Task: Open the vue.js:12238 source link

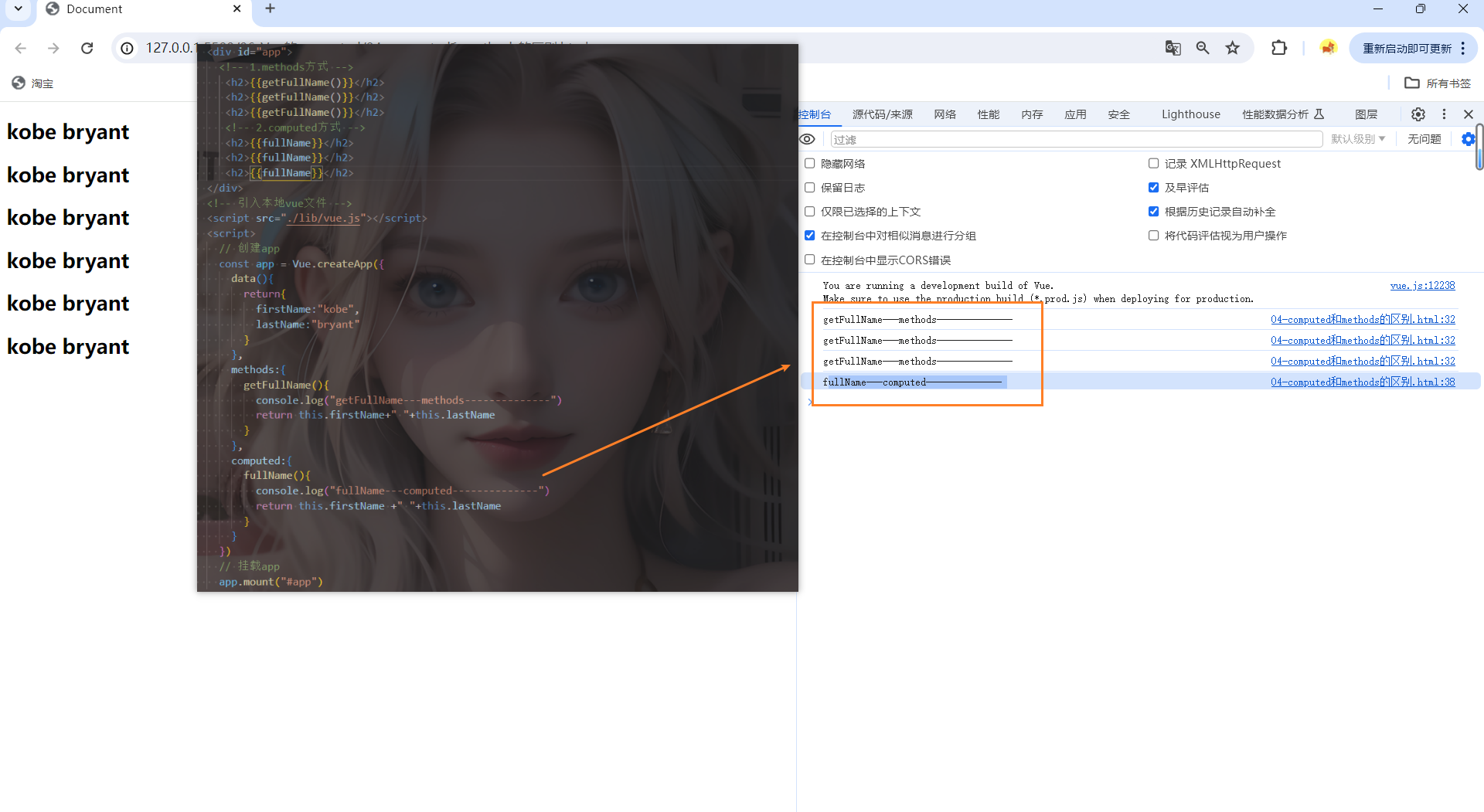Action: (x=1422, y=286)
